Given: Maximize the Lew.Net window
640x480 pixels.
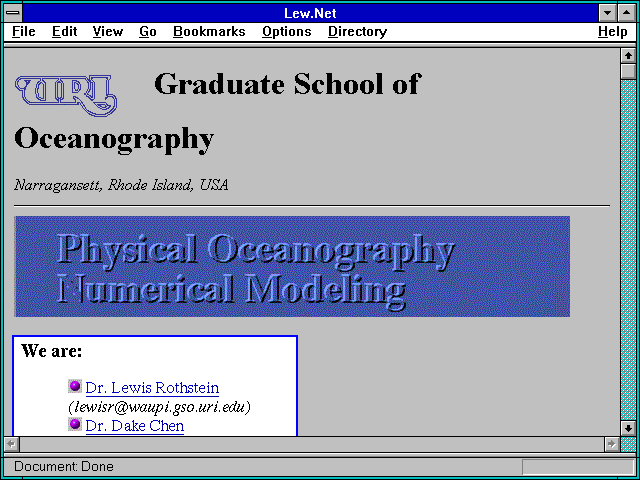Looking at the screenshot, I should (x=627, y=13).
